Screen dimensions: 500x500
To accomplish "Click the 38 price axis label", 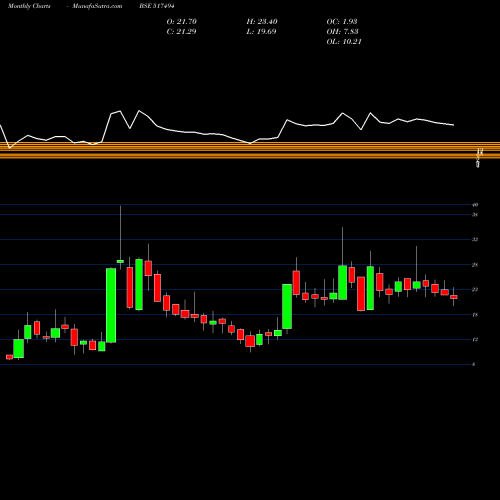I will (475, 215).
